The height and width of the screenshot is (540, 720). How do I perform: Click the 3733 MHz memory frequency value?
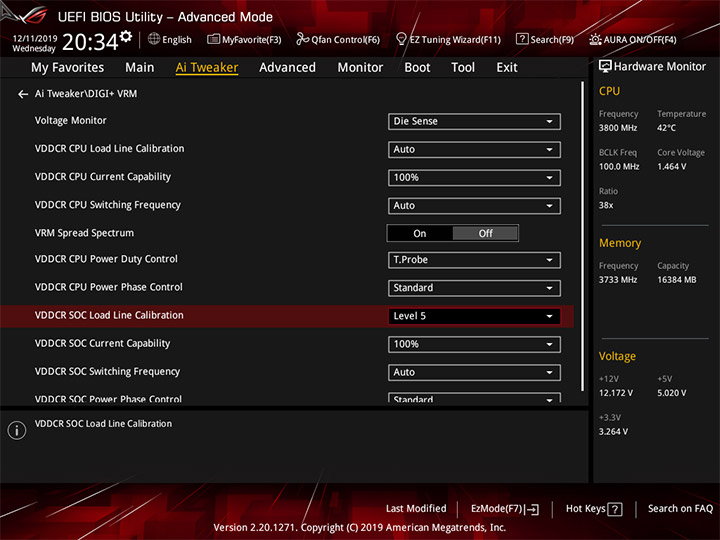click(x=618, y=280)
